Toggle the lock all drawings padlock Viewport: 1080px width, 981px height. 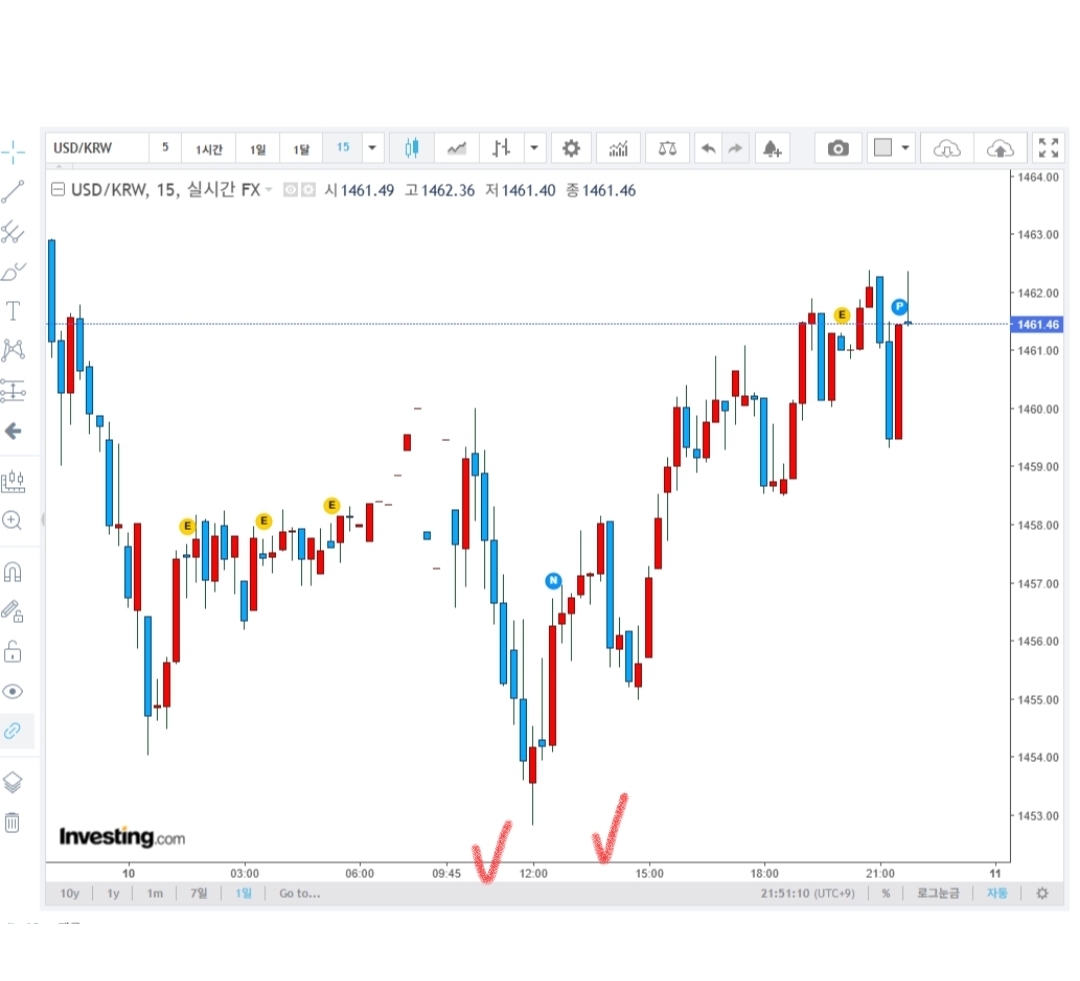pos(13,652)
